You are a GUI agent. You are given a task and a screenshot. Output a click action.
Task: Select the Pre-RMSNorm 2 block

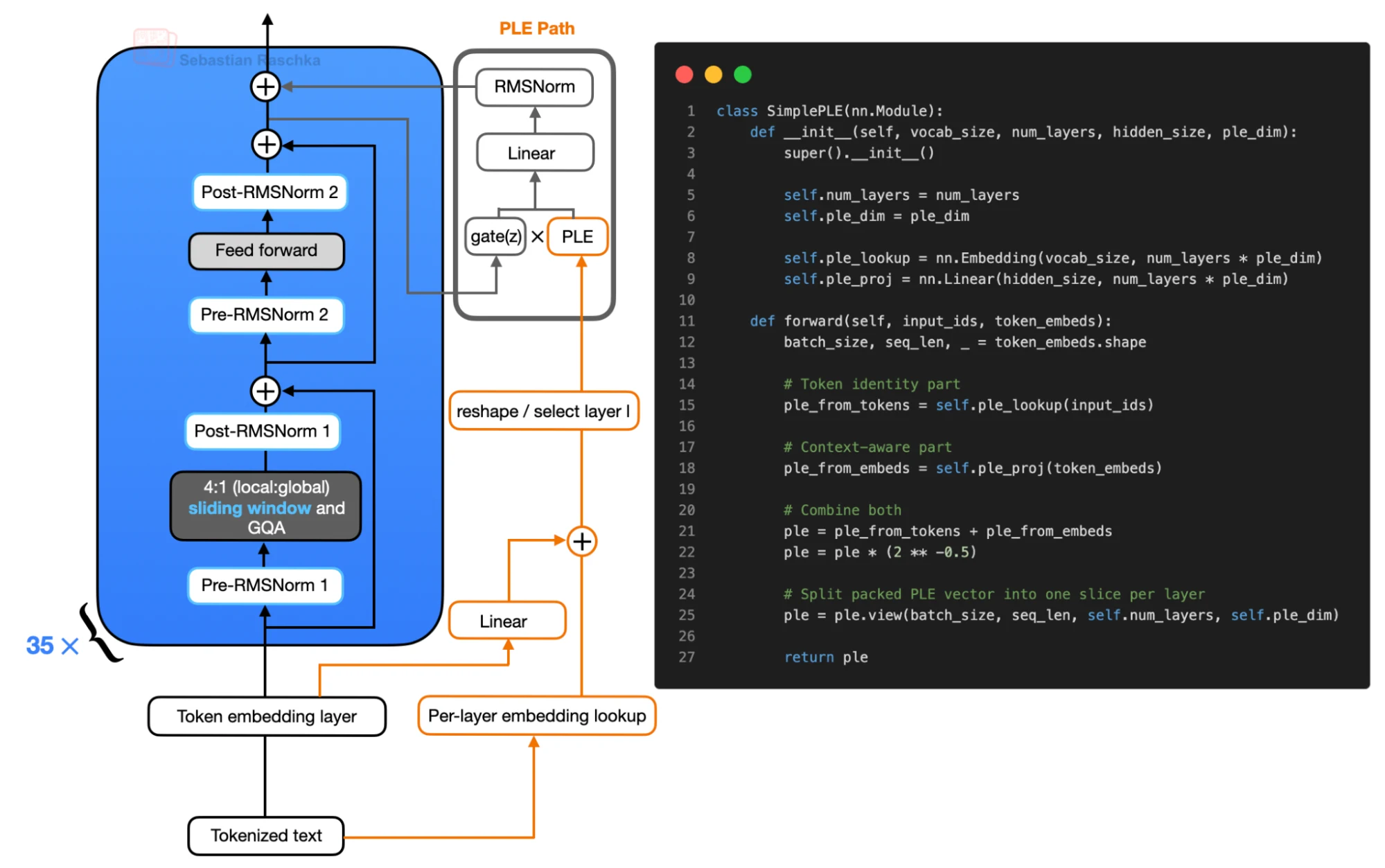click(x=265, y=315)
